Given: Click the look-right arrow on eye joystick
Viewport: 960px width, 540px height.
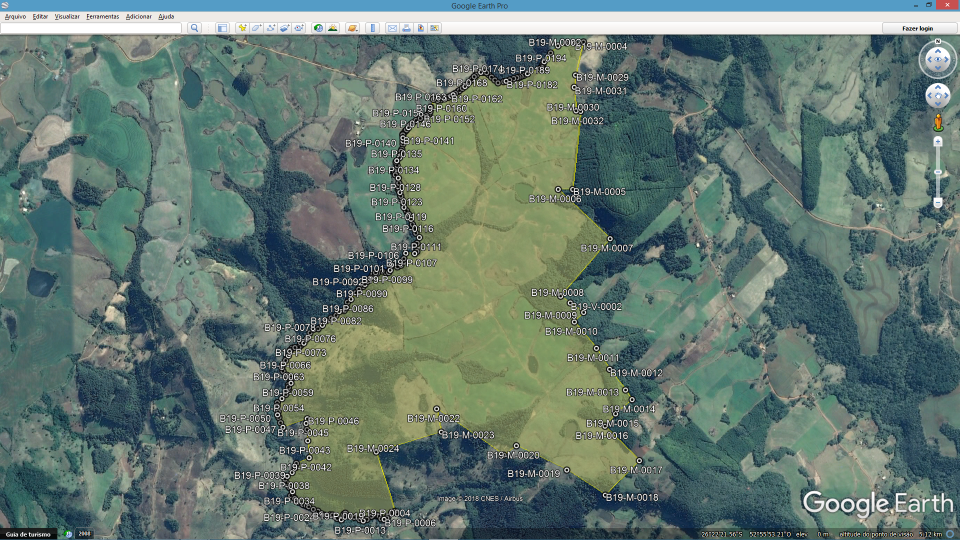Looking at the screenshot, I should 947,60.
